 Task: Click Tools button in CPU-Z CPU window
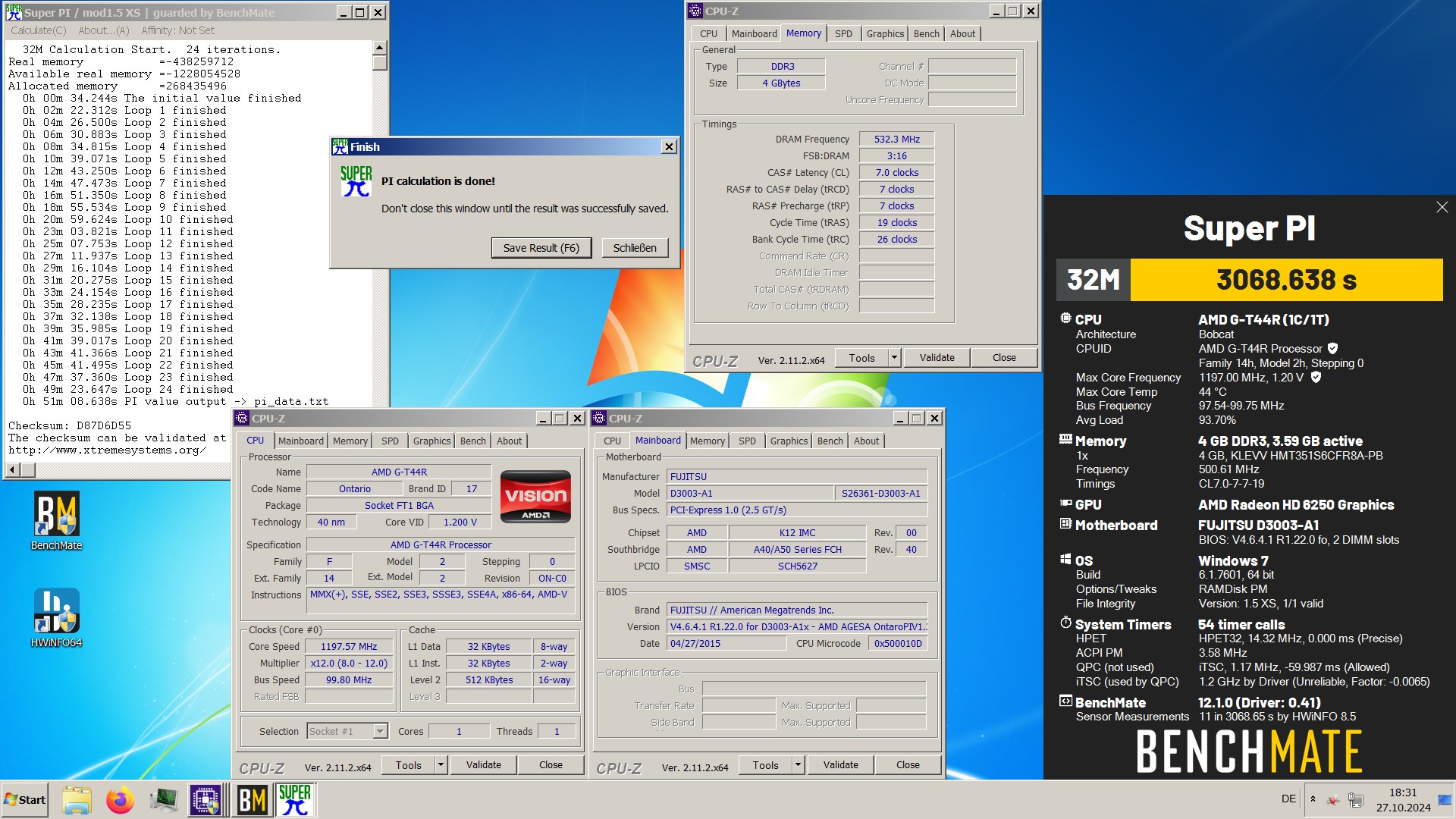(408, 765)
